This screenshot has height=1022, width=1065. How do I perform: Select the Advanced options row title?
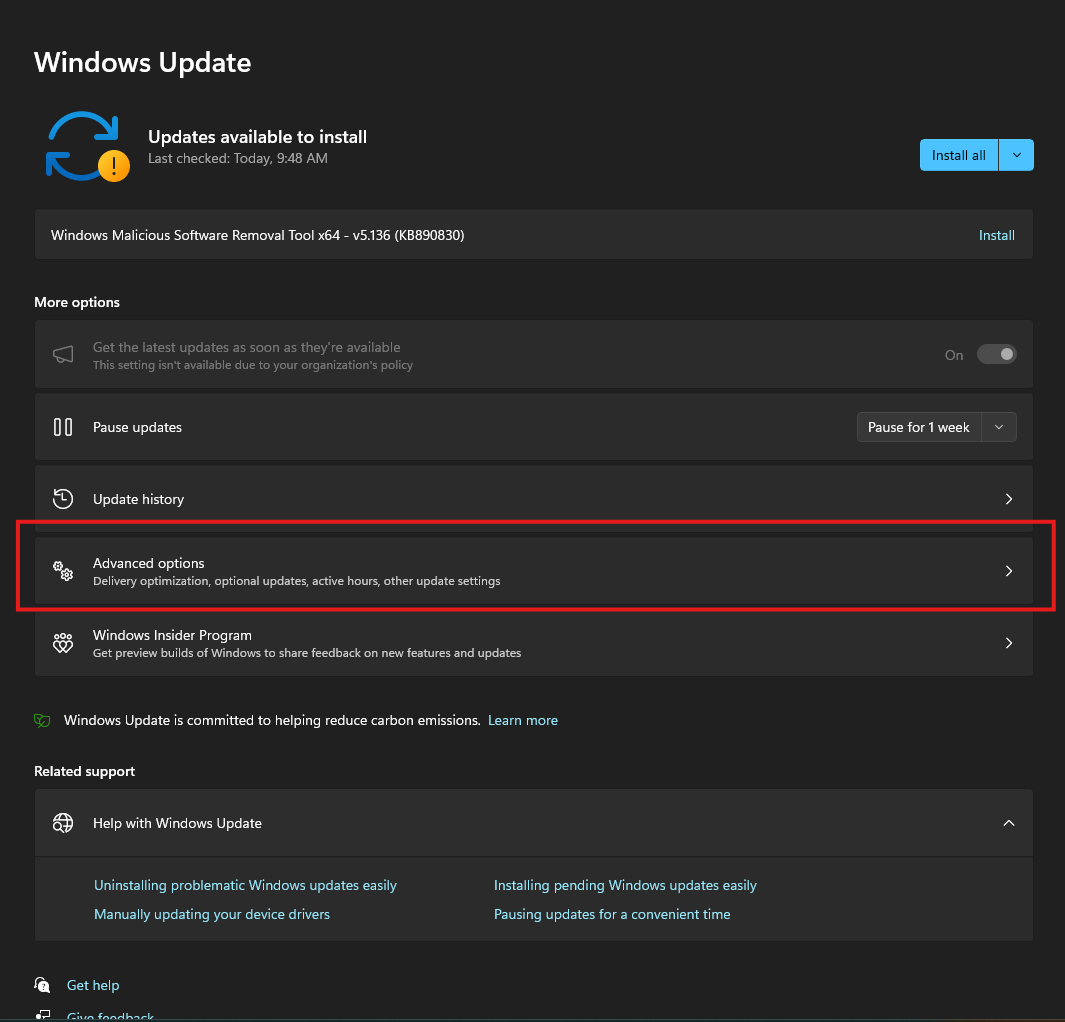[x=149, y=563]
